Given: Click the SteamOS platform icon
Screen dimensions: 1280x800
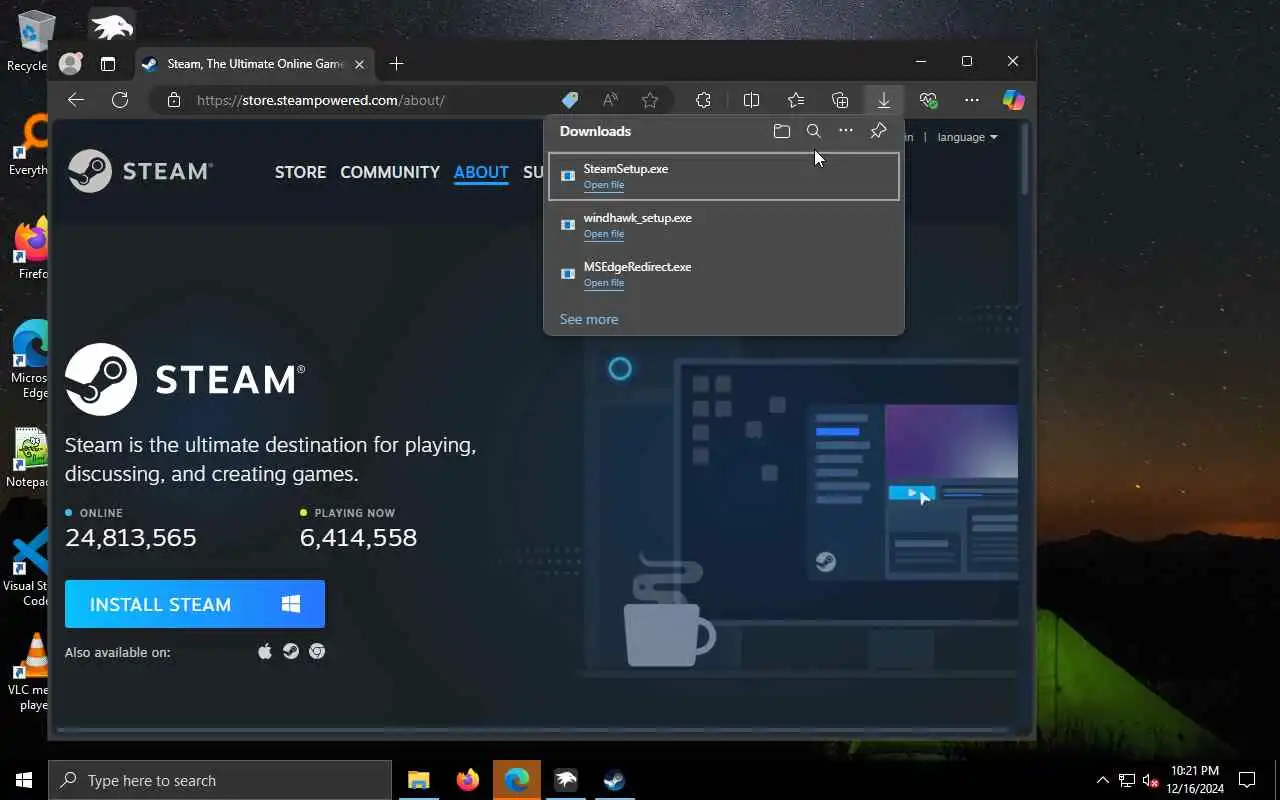Looking at the screenshot, I should [x=291, y=652].
